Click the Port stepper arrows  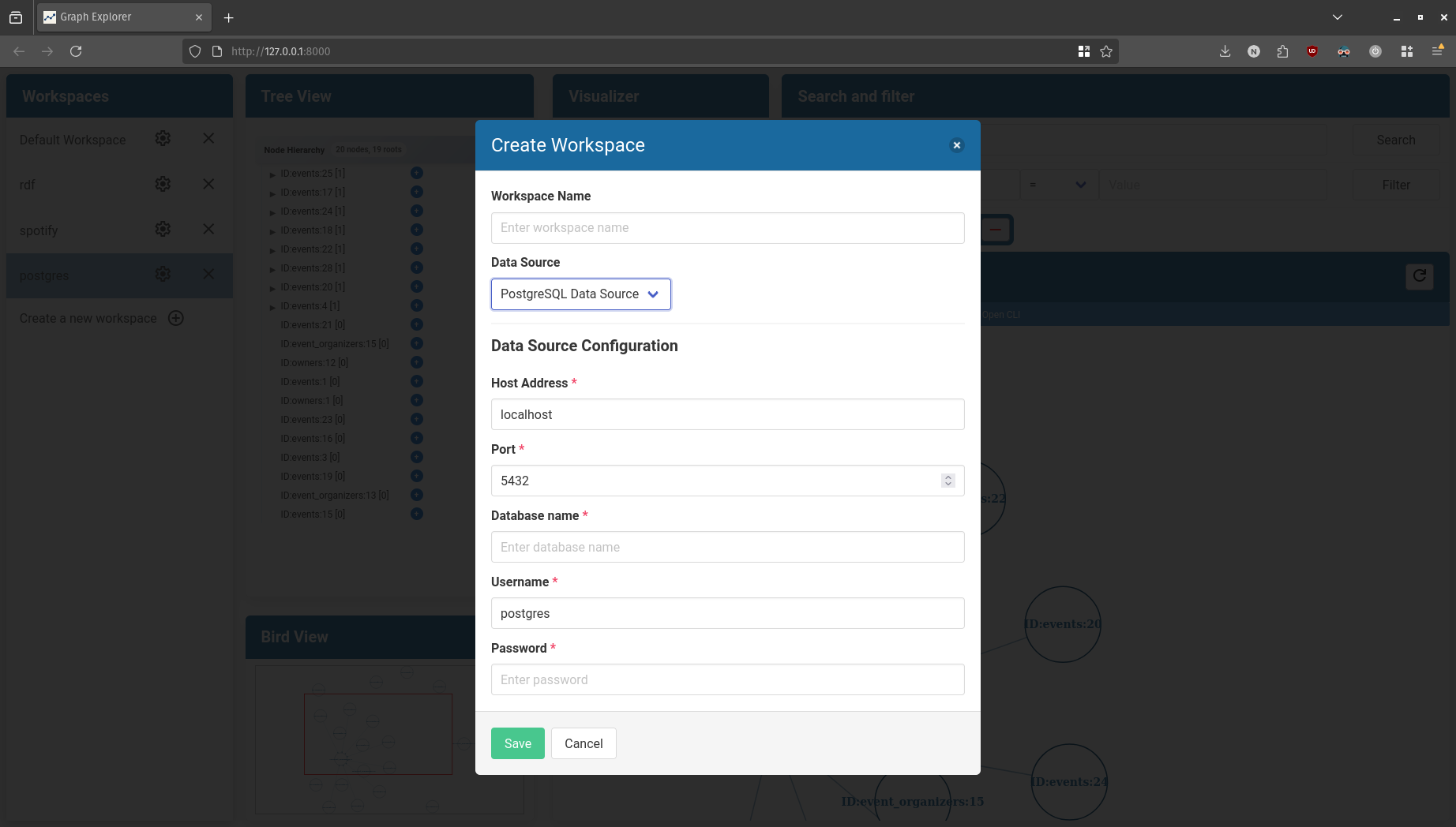(x=948, y=481)
